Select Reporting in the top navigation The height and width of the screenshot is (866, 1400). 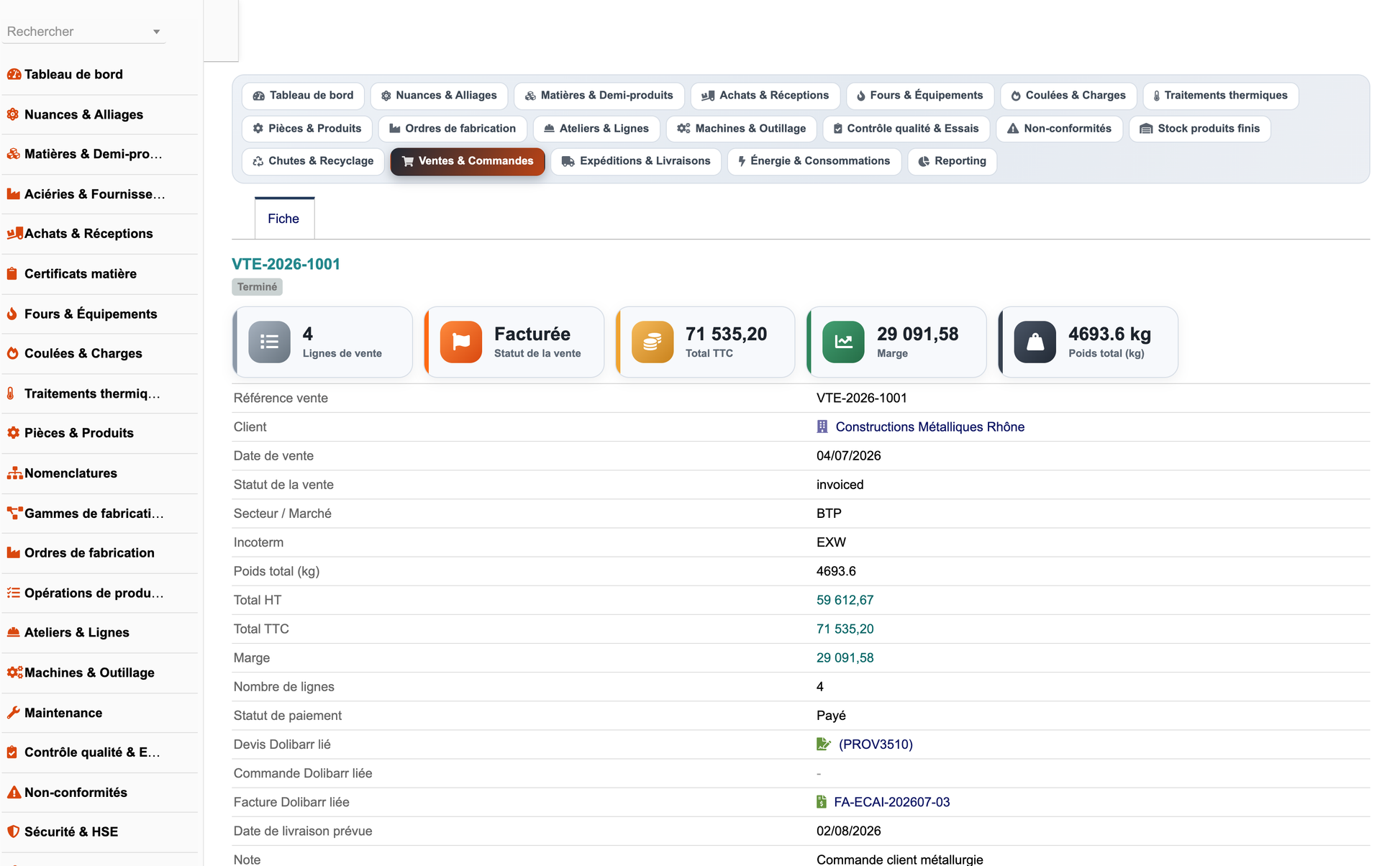(x=952, y=161)
